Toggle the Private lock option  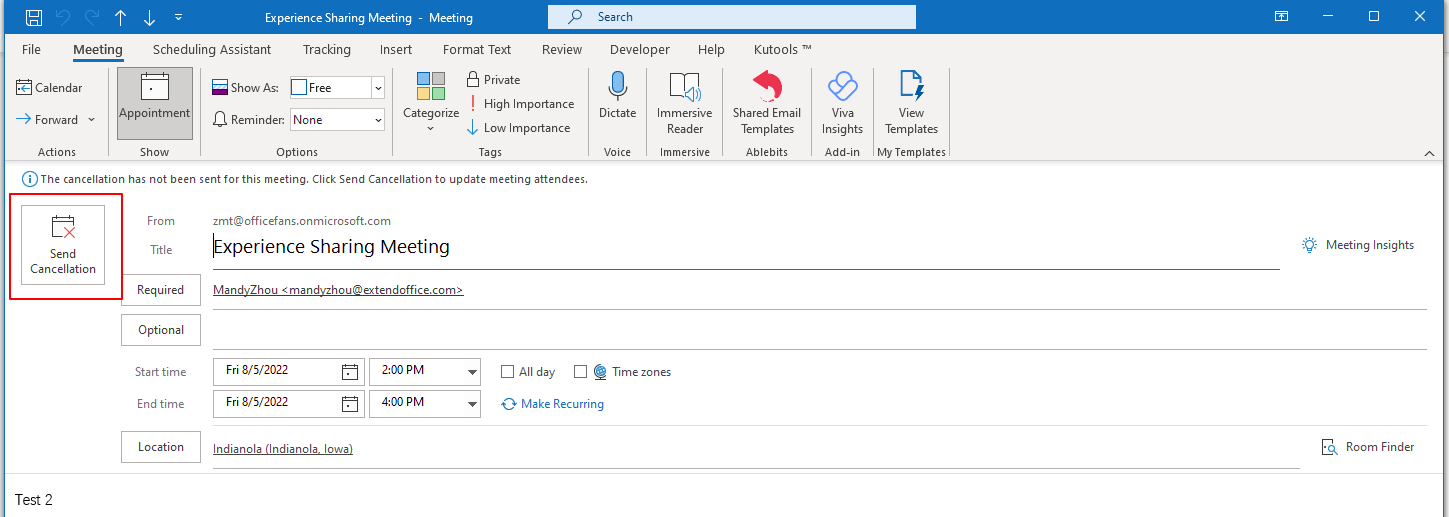click(493, 80)
